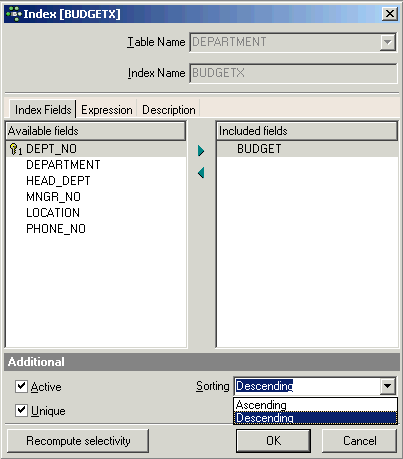Click the Index Name input field

click(293, 73)
